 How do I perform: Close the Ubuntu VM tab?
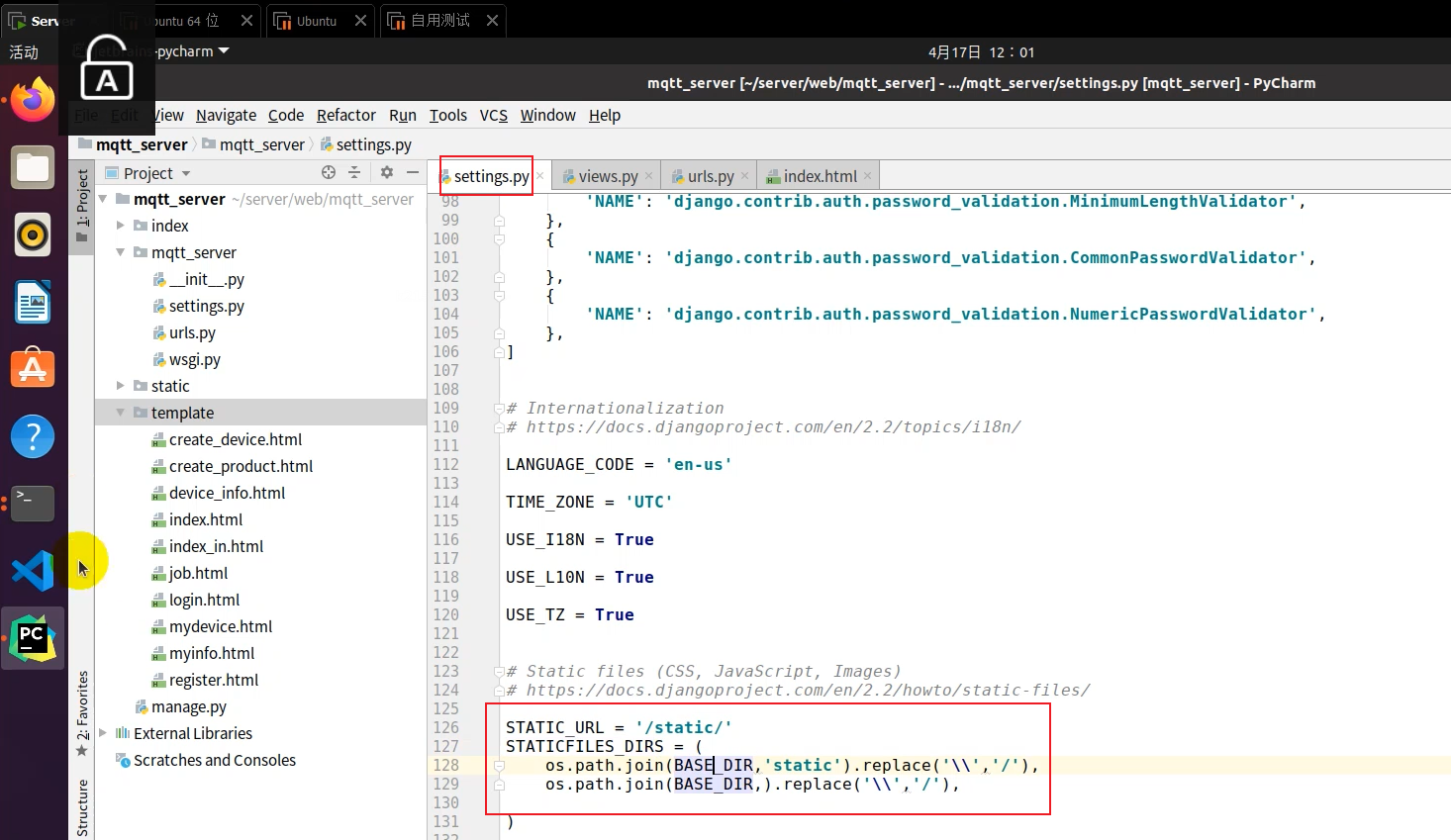coord(360,20)
